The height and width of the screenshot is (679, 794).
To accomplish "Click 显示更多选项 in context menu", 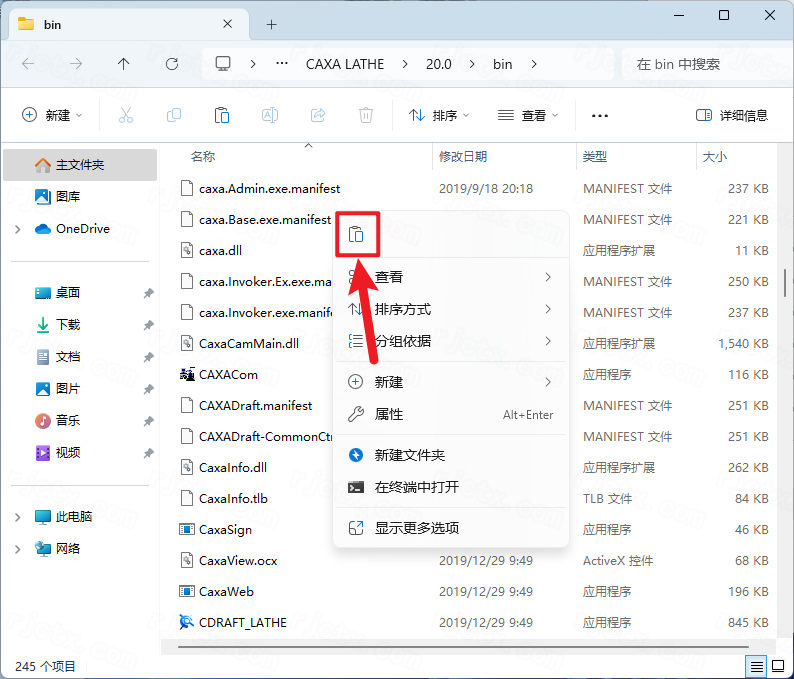I will [416, 528].
